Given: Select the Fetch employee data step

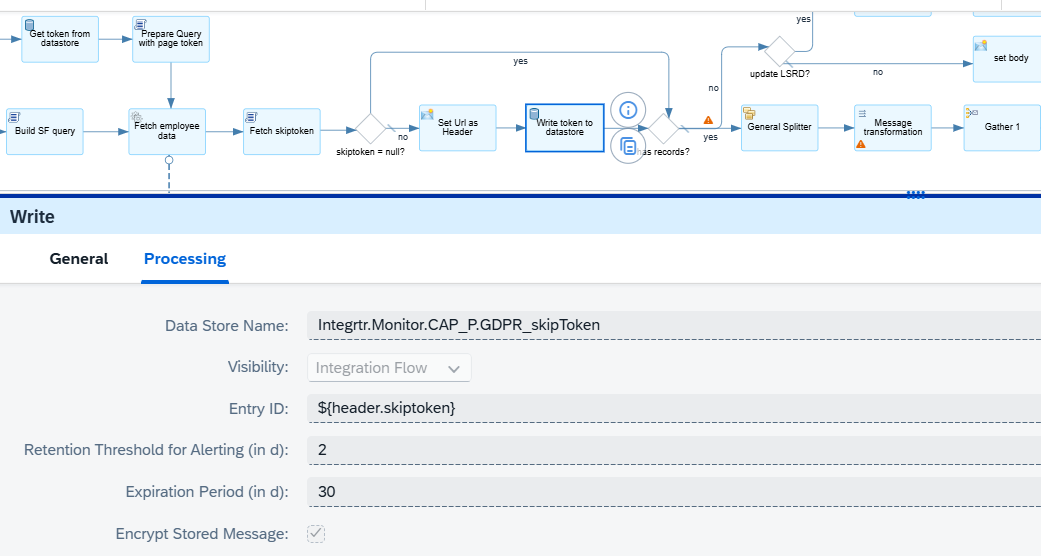Looking at the screenshot, I should 167,132.
